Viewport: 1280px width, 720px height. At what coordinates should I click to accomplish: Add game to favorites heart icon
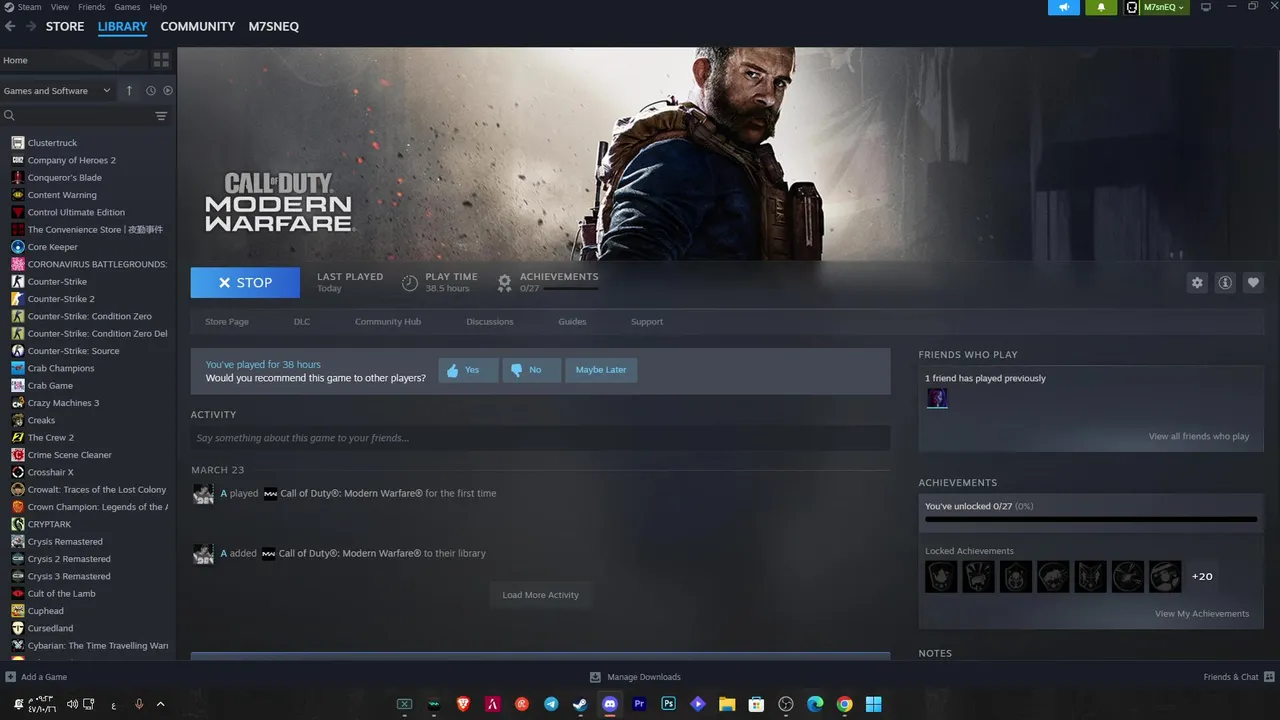1253,283
